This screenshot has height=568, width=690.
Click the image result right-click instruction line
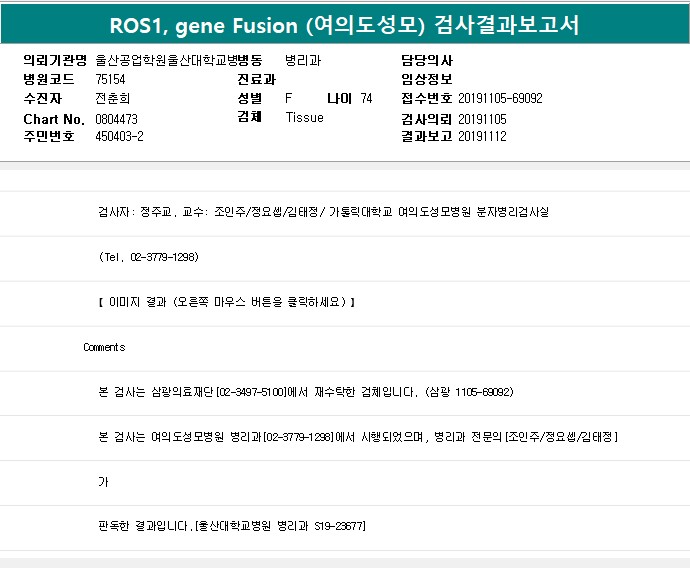click(x=227, y=301)
